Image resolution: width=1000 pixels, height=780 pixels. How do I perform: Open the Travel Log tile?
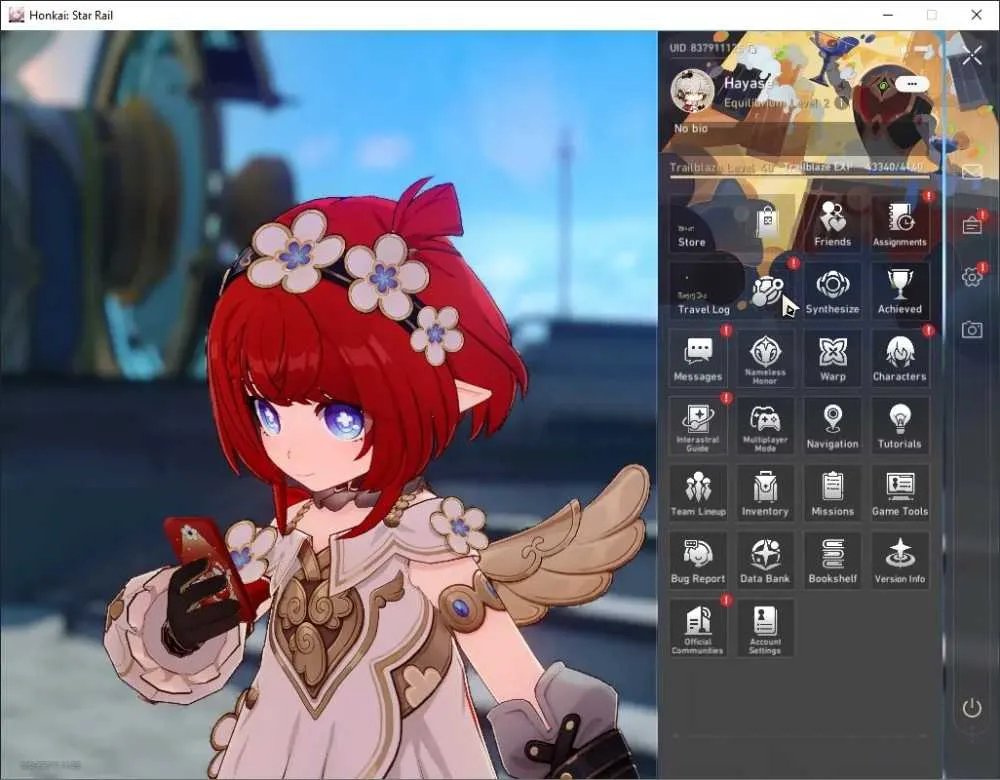732,291
